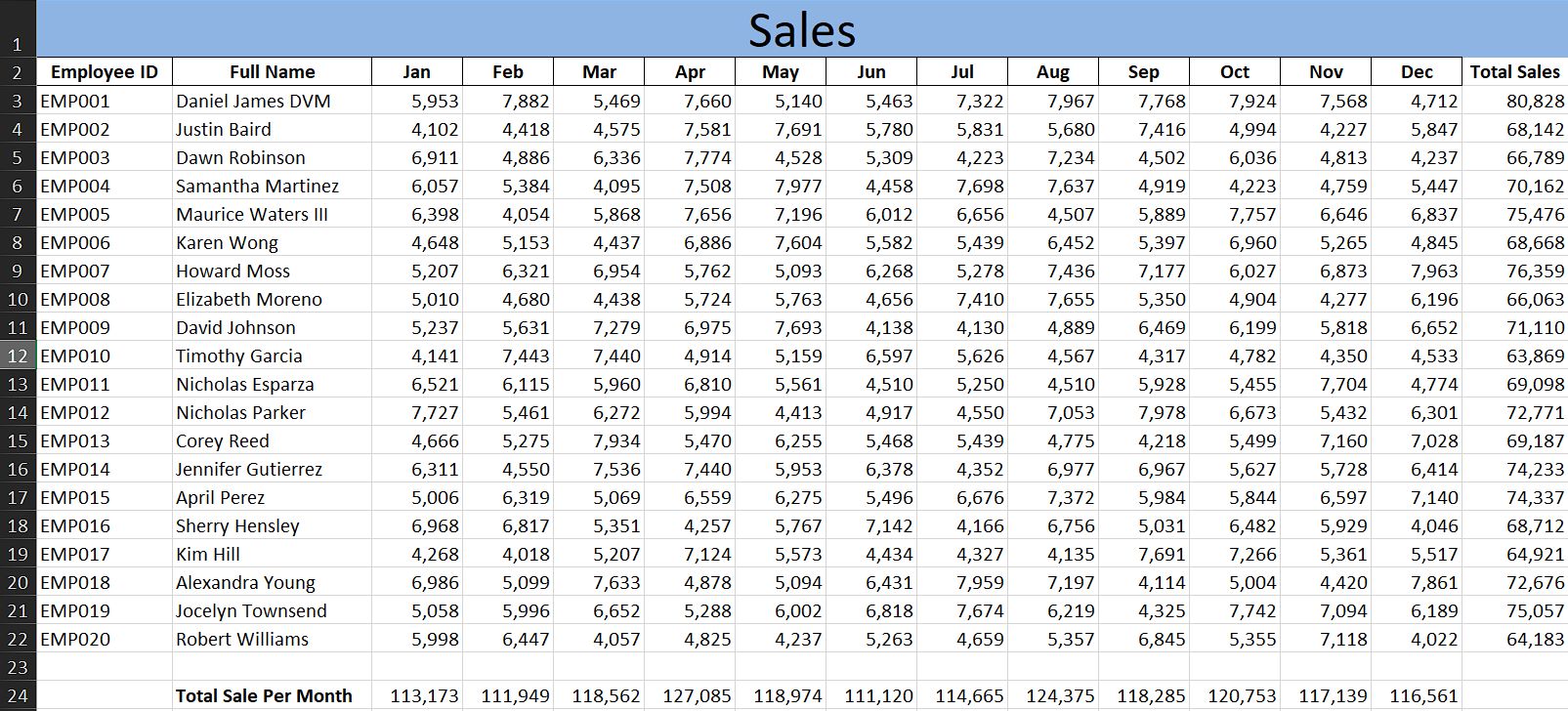Click the Apr monthly total 127,085
The image size is (1568, 711).
[x=697, y=695]
